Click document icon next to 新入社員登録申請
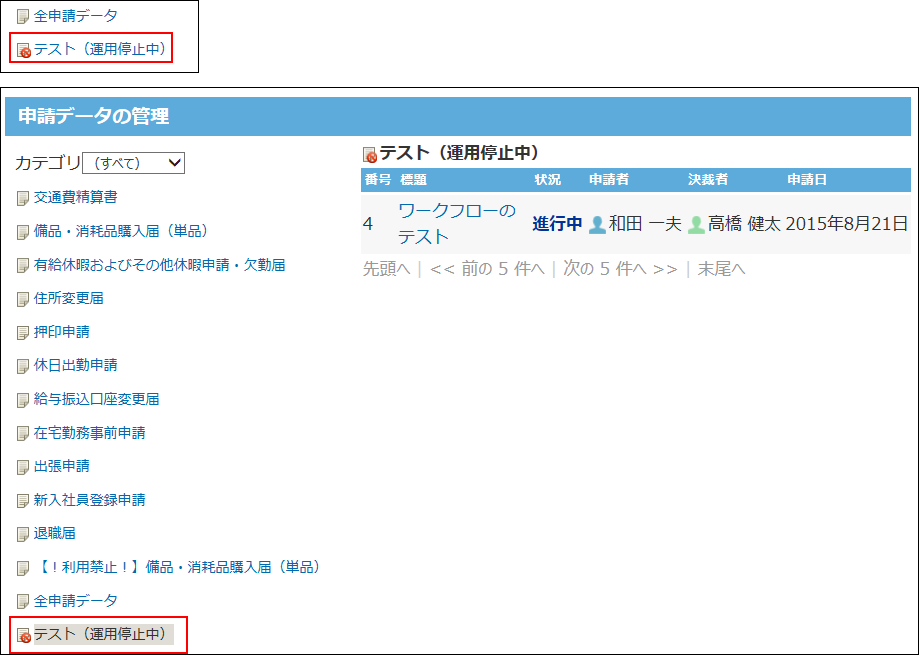The height and width of the screenshot is (655, 919). point(23,501)
